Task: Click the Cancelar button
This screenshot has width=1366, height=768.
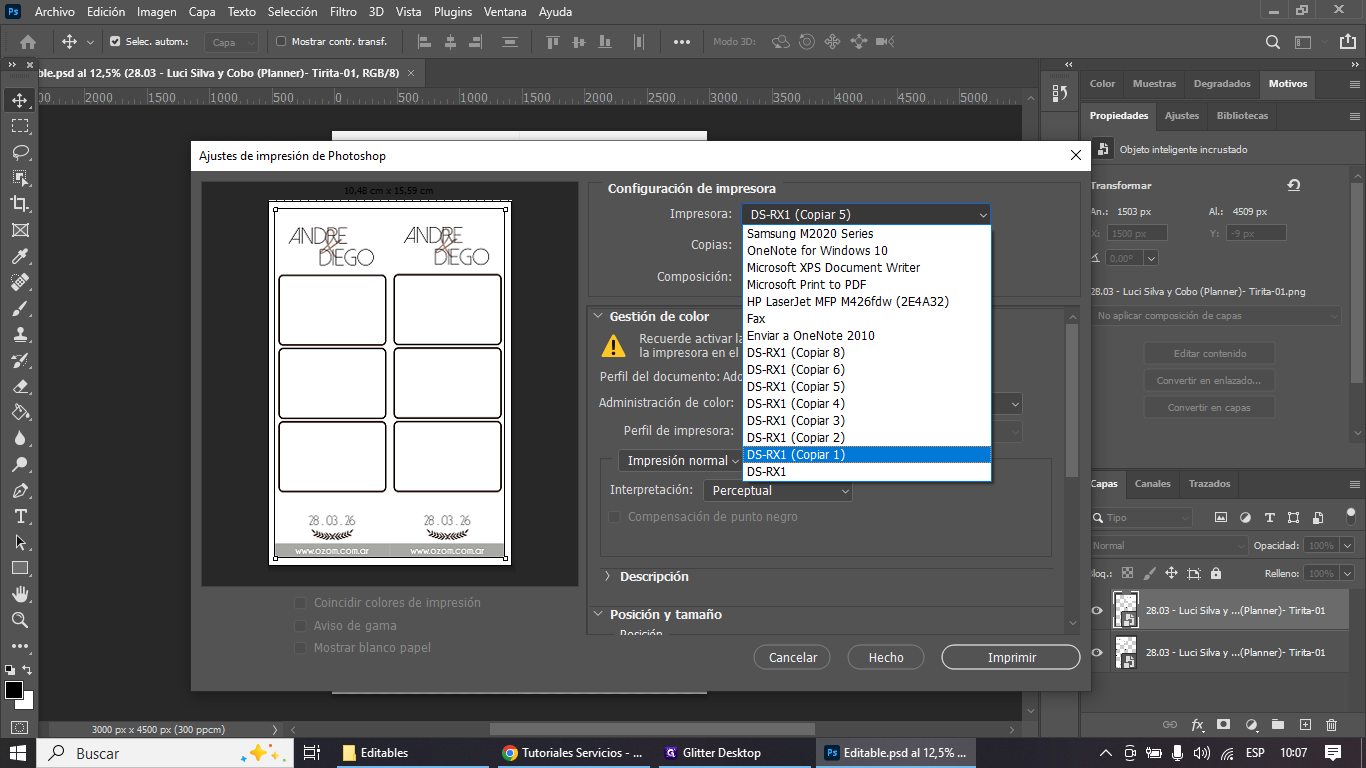Action: [x=793, y=658]
